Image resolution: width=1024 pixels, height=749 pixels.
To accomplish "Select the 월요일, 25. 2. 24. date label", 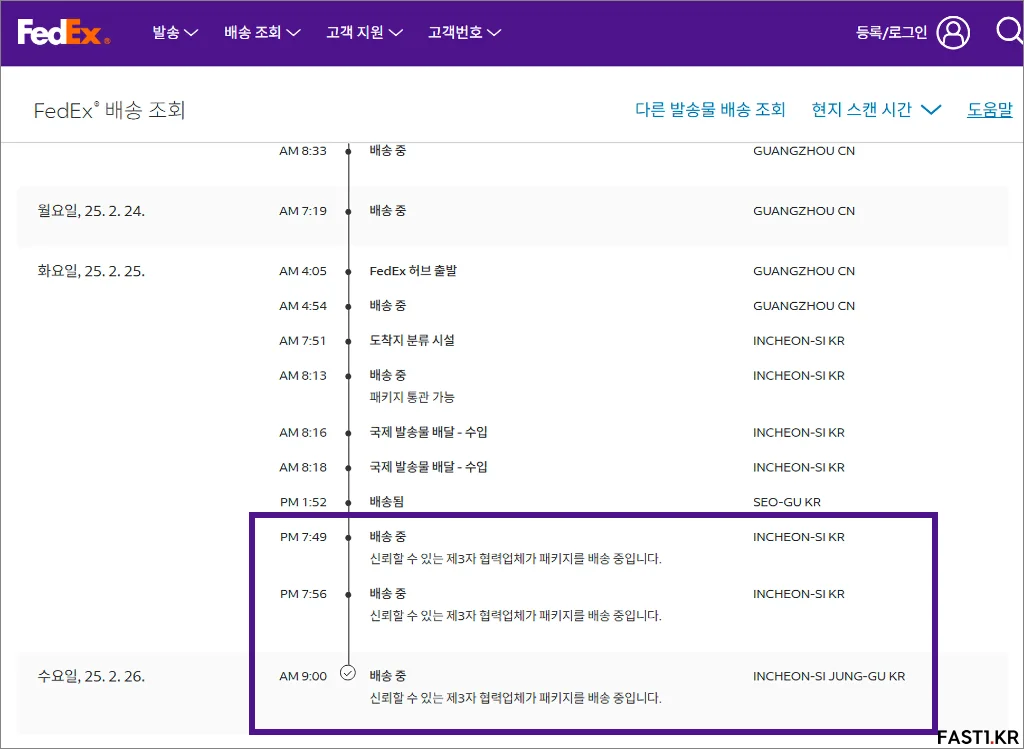I will pos(91,211).
